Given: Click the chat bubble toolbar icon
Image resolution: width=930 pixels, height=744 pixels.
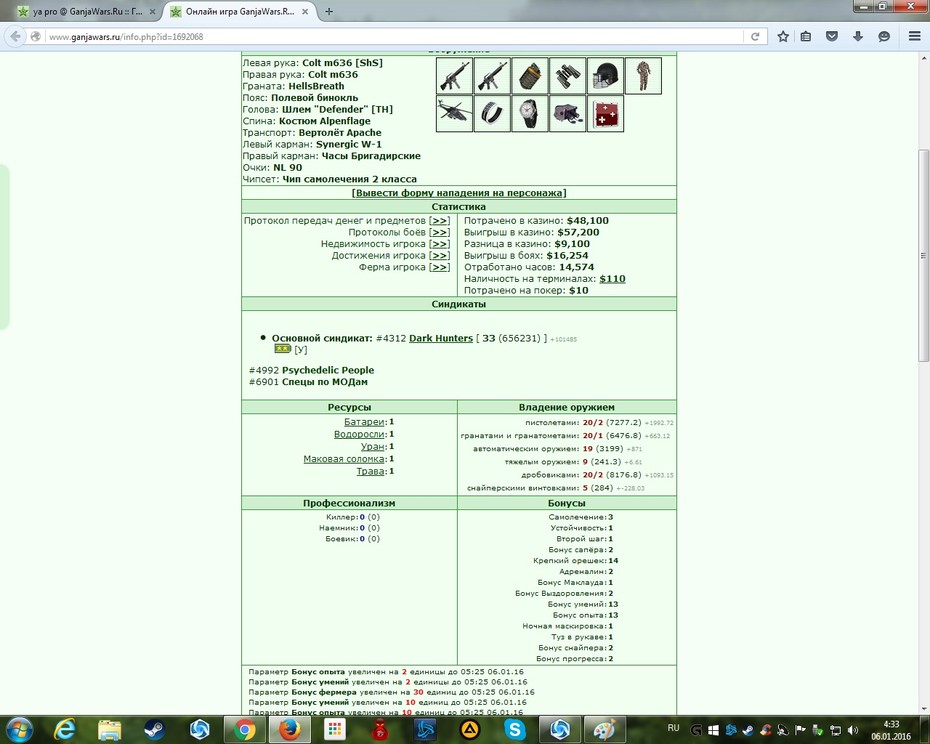Looking at the screenshot, I should [884, 36].
